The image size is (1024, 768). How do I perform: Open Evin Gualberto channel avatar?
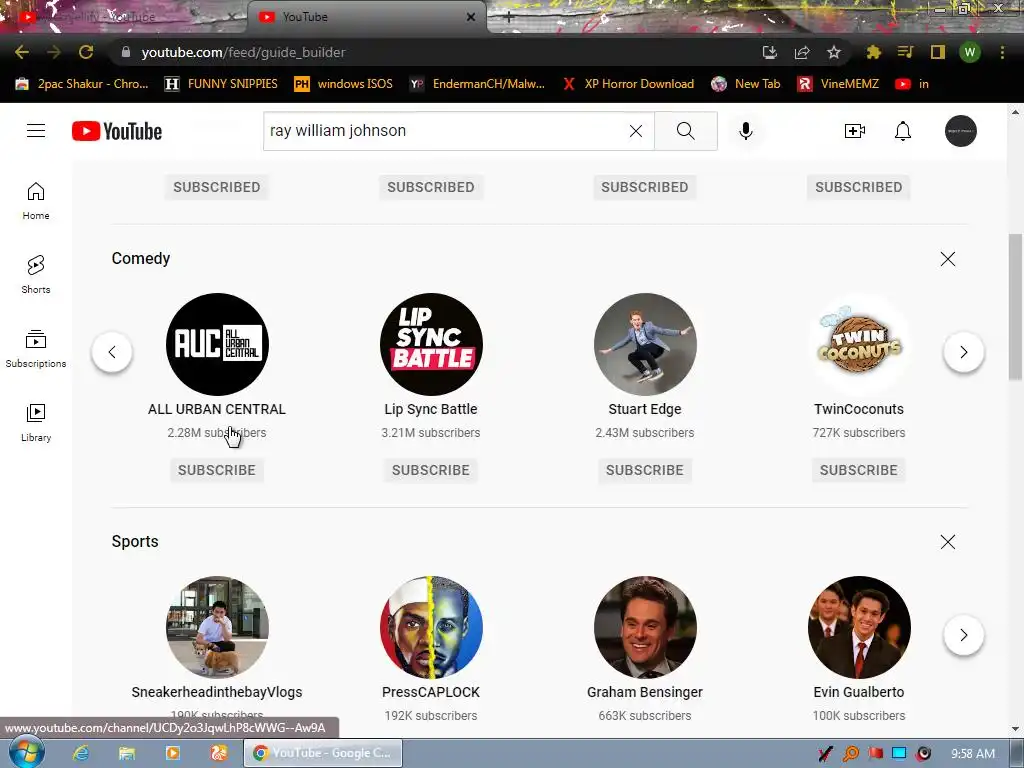pyautogui.click(x=859, y=627)
